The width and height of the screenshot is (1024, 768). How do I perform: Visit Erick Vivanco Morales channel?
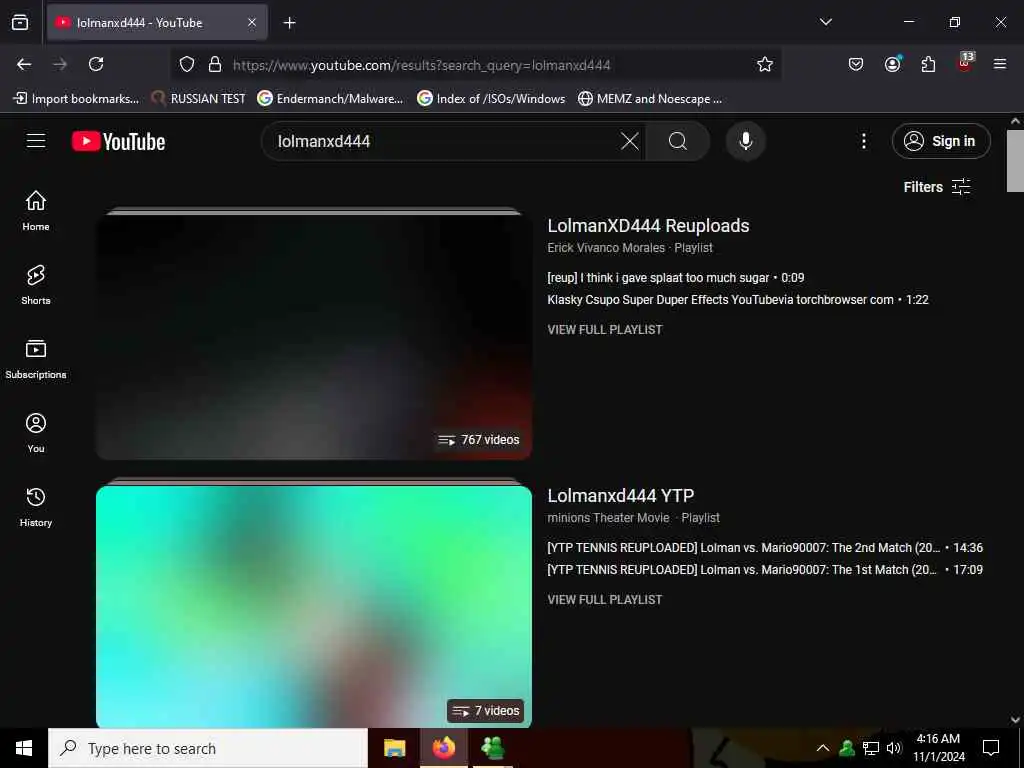tap(605, 248)
